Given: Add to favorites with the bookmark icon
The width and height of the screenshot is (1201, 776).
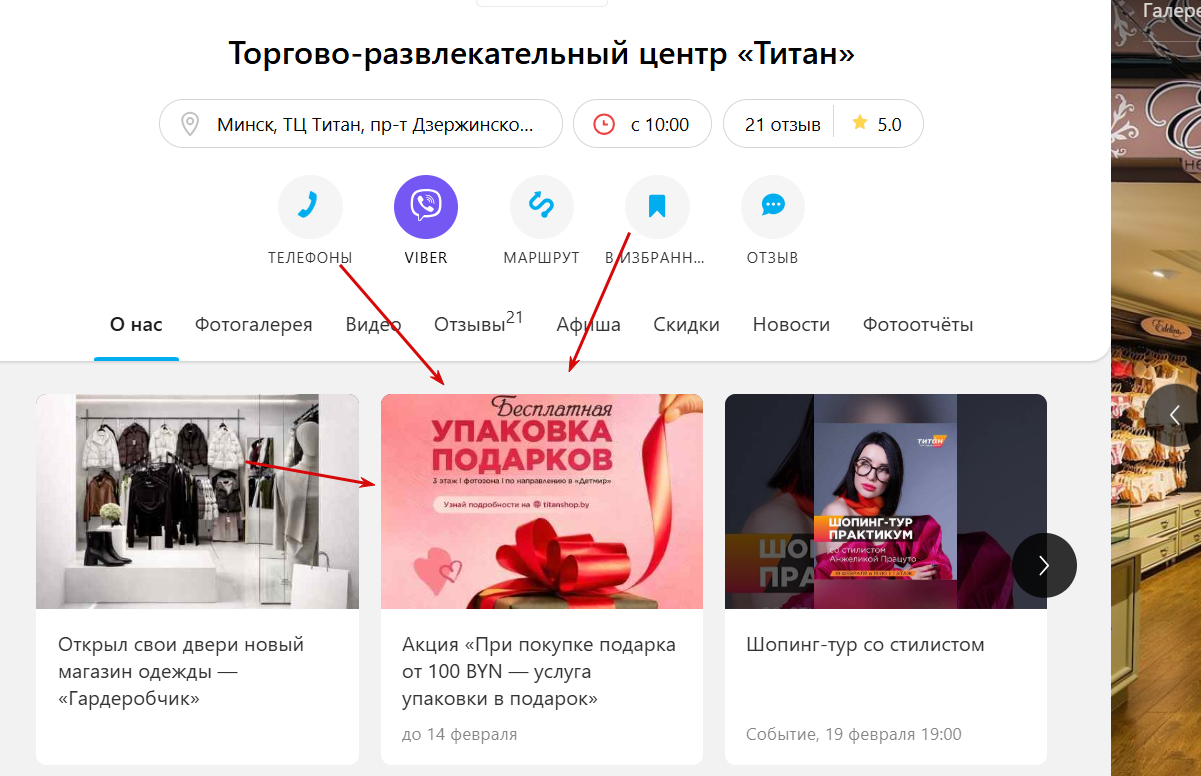Looking at the screenshot, I should click(x=657, y=207).
